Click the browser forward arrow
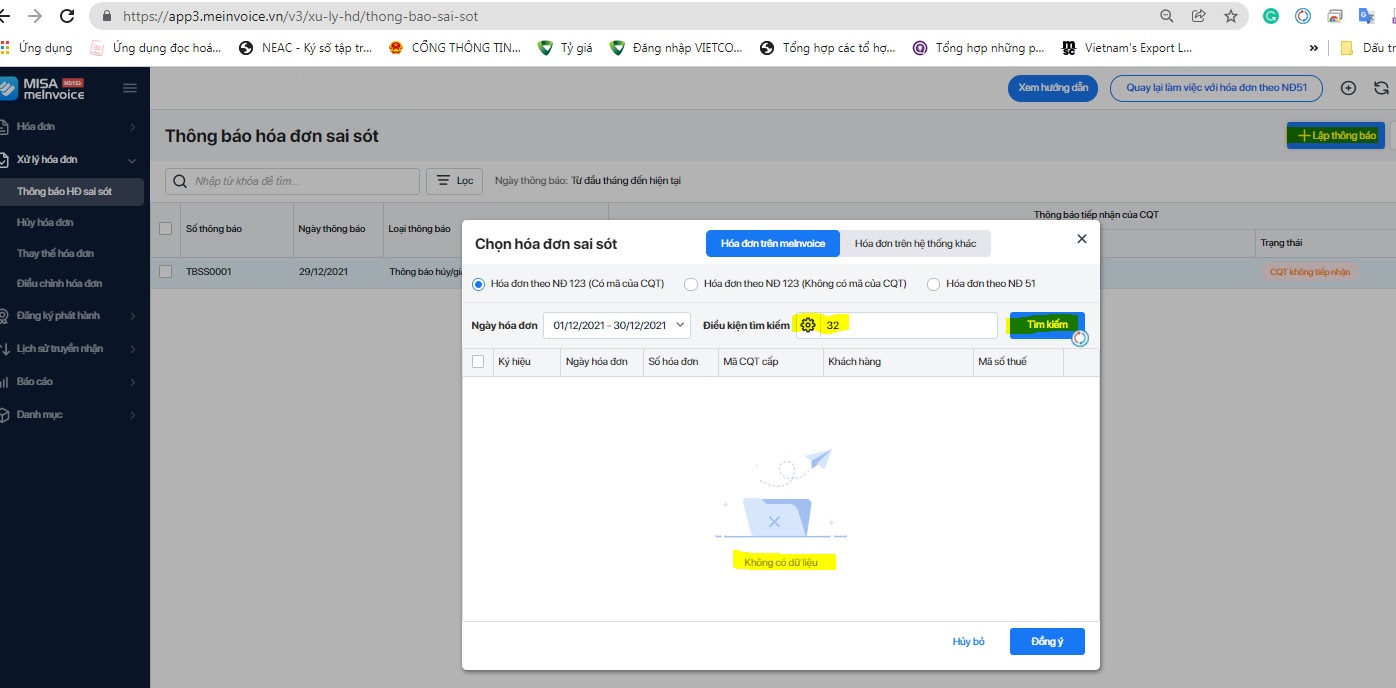This screenshot has height=688, width=1396. click(x=35, y=16)
